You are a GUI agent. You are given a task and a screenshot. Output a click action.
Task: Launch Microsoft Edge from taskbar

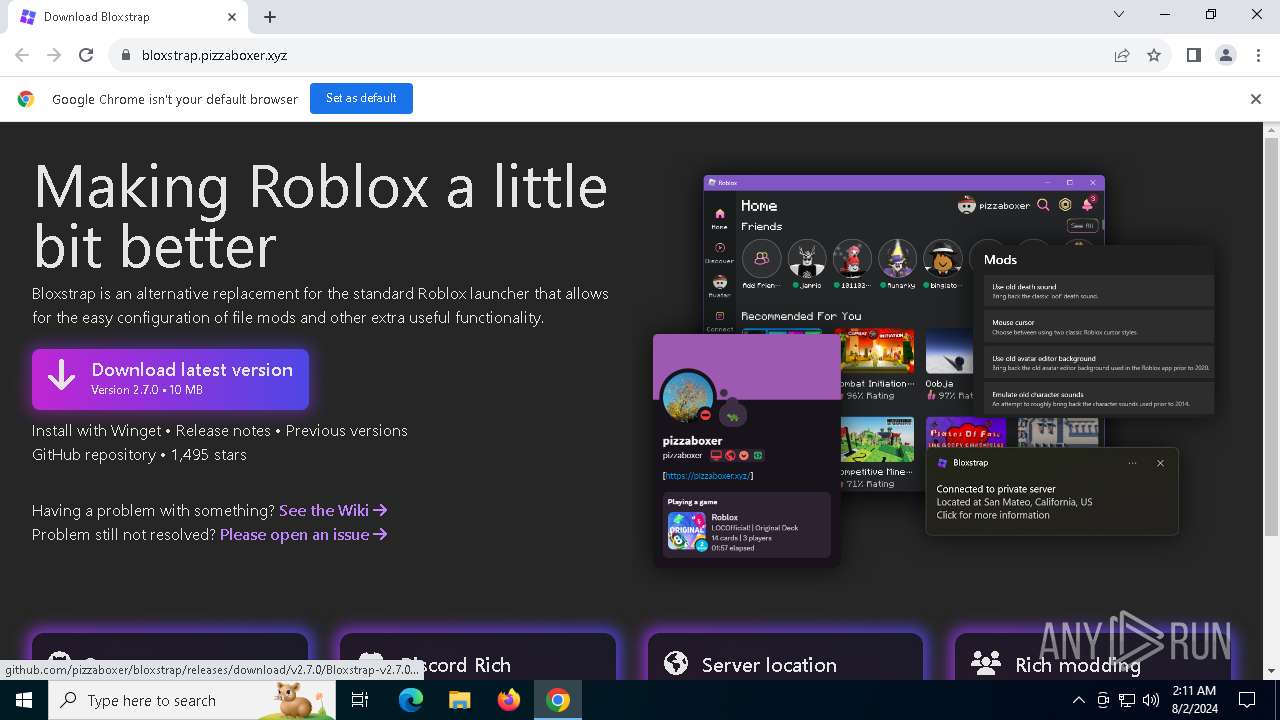tap(411, 700)
